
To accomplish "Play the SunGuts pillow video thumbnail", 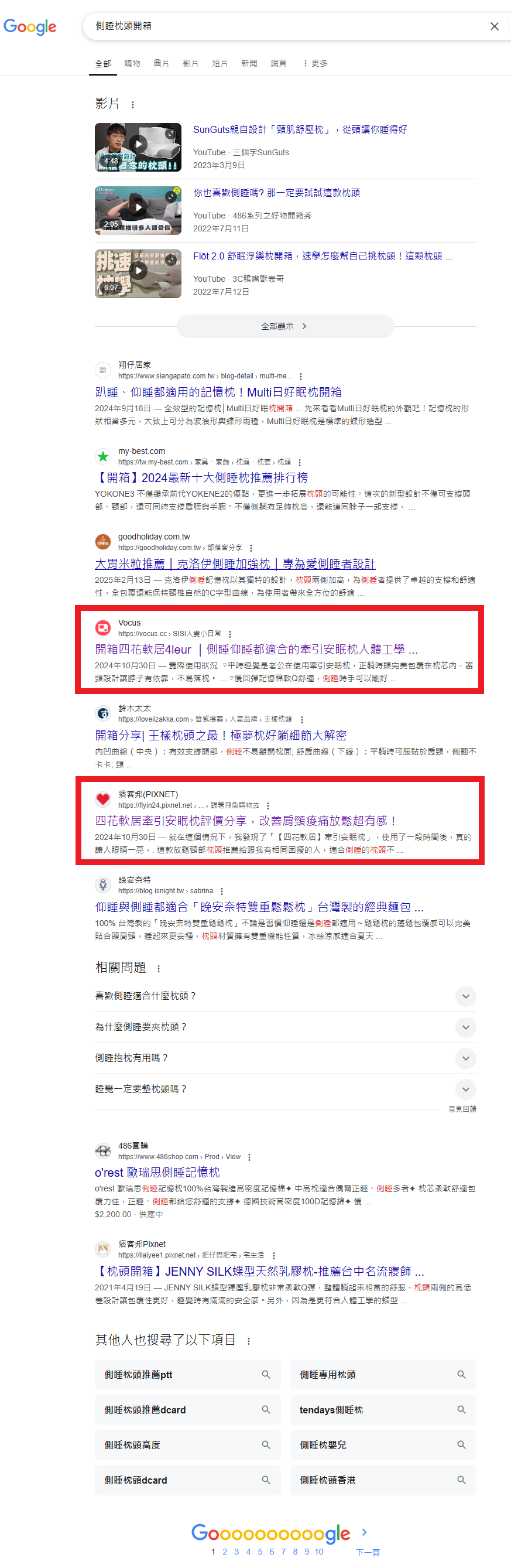I will (x=138, y=147).
